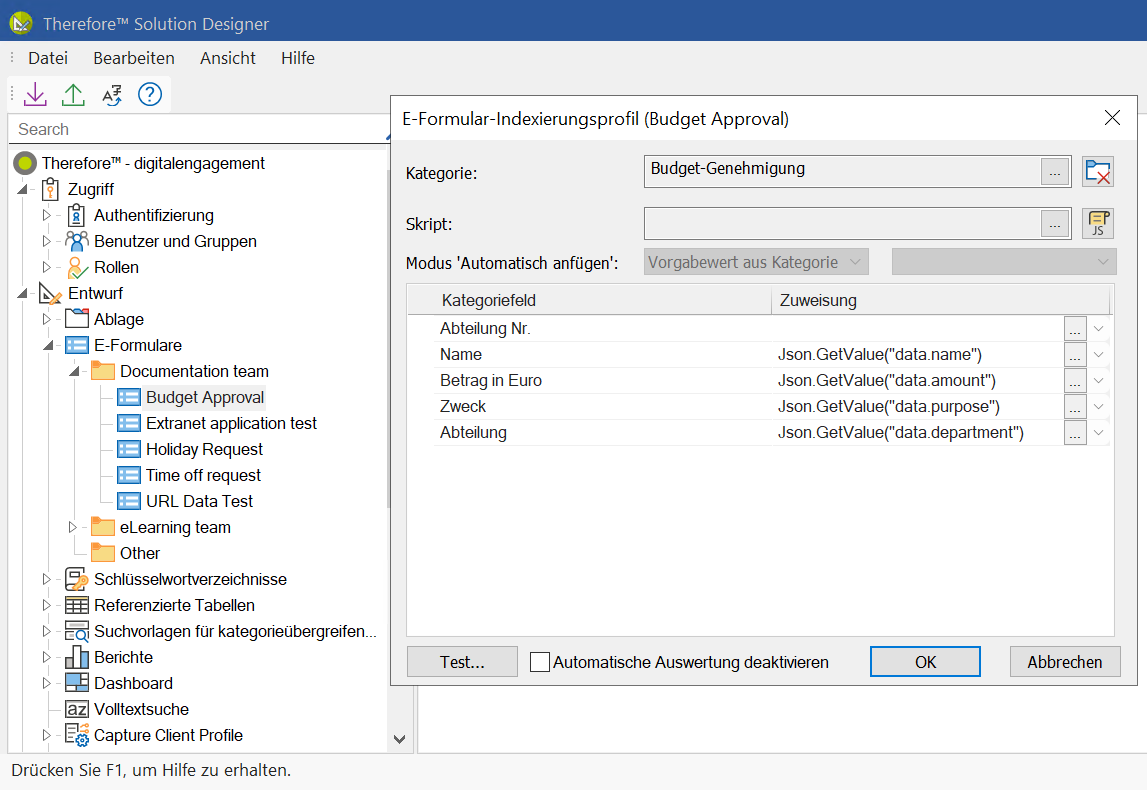This screenshot has height=790, width=1147.
Task: Click the Authentifizierung badge icon
Action: (76, 216)
